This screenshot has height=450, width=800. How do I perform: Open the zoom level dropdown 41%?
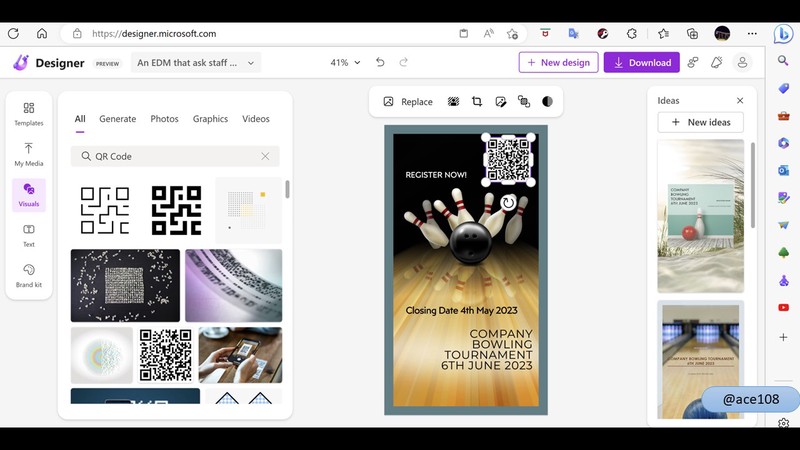tap(345, 62)
